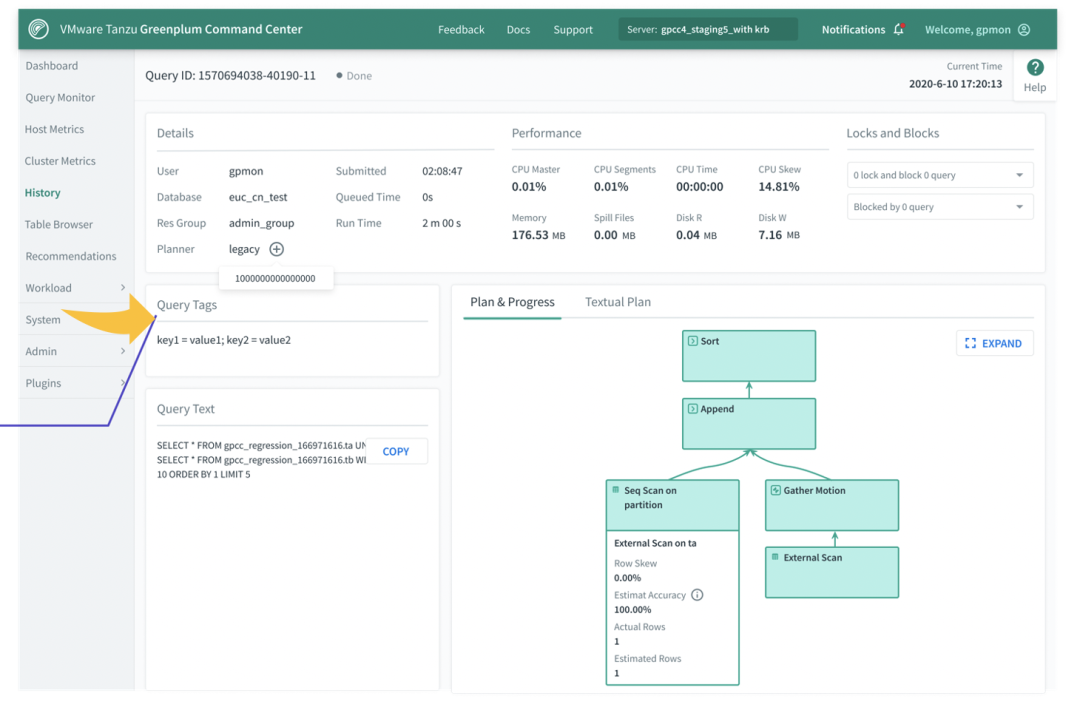
Task: Click the key1 = value1; key2 = value2 tags
Action: point(224,340)
